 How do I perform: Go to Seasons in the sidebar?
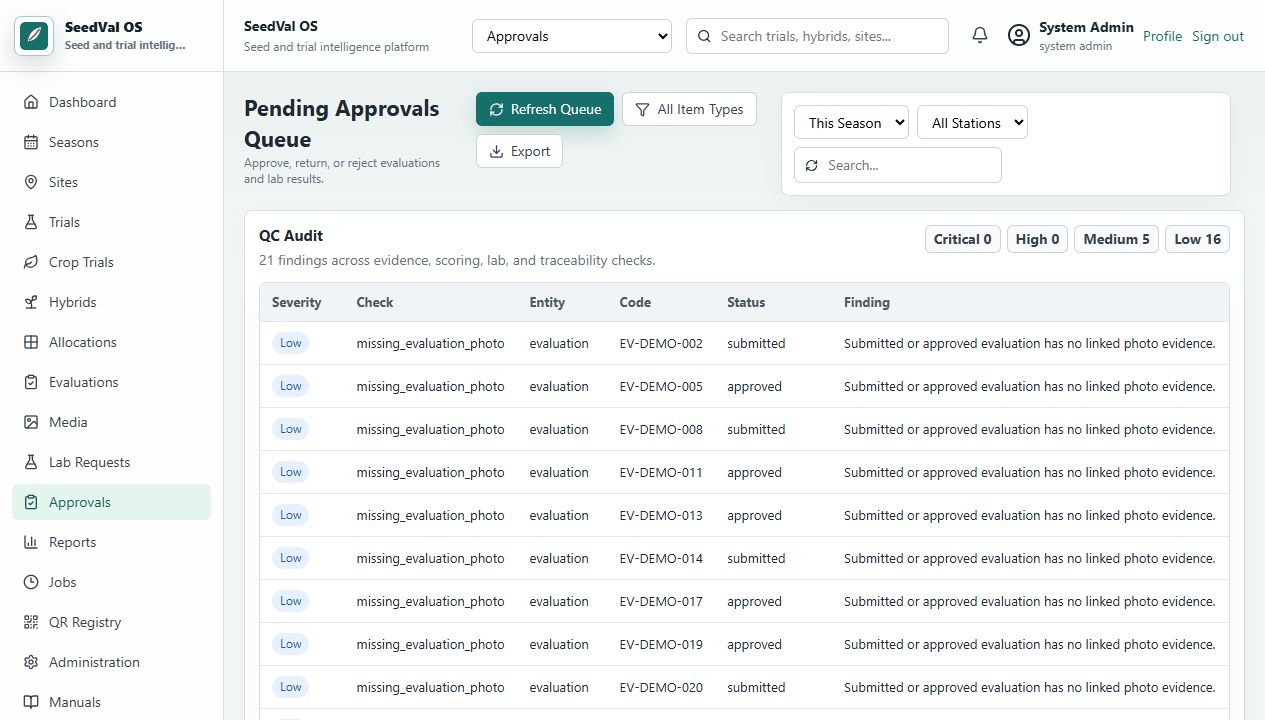point(112,142)
